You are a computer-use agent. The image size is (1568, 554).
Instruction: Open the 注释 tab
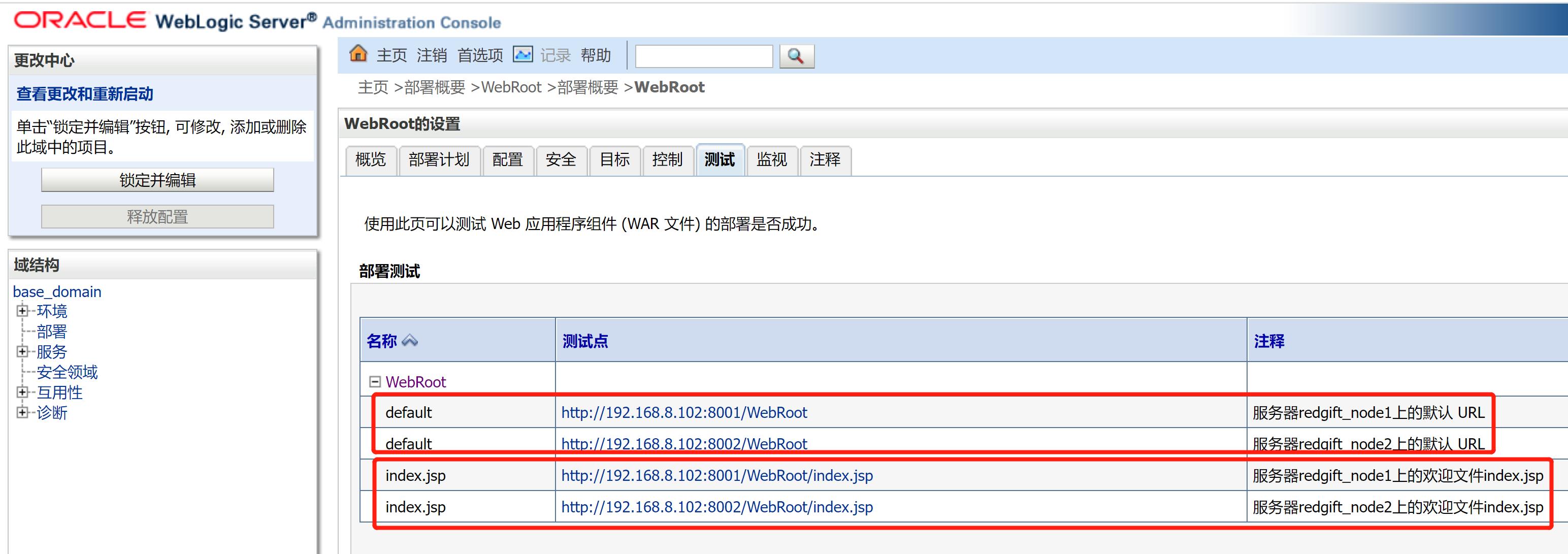point(826,160)
